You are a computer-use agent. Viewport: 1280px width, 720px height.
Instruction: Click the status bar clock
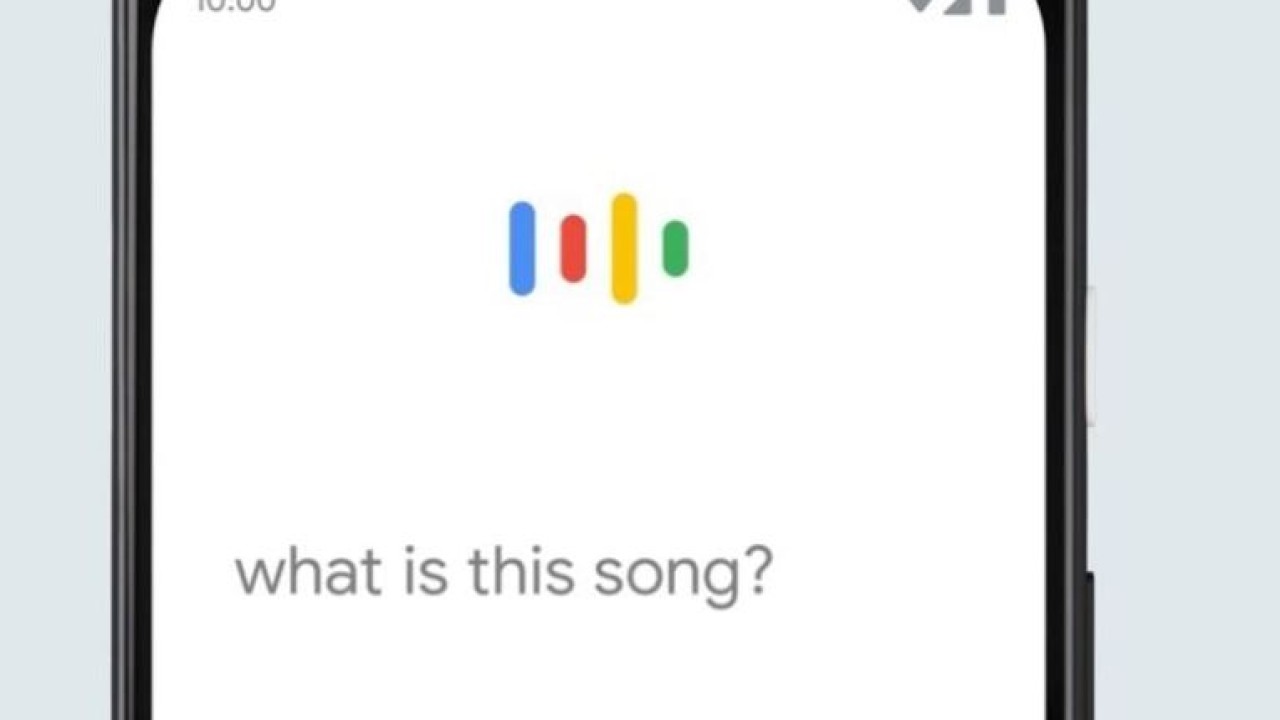(236, 5)
